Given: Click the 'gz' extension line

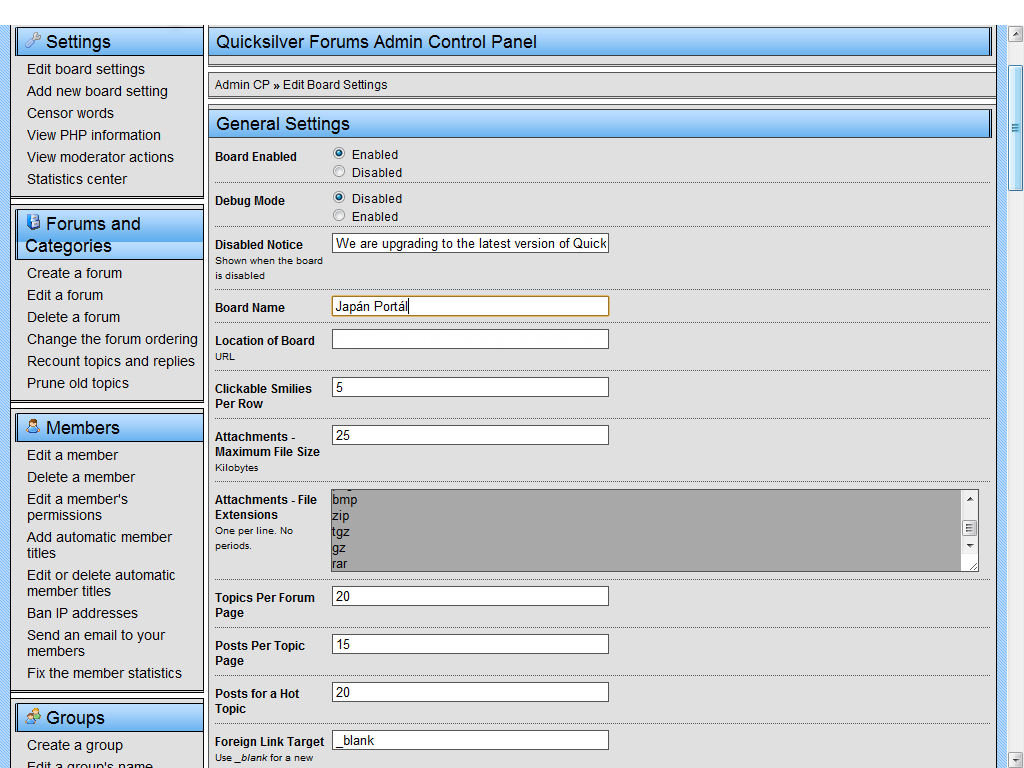Looking at the screenshot, I should pos(338,548).
